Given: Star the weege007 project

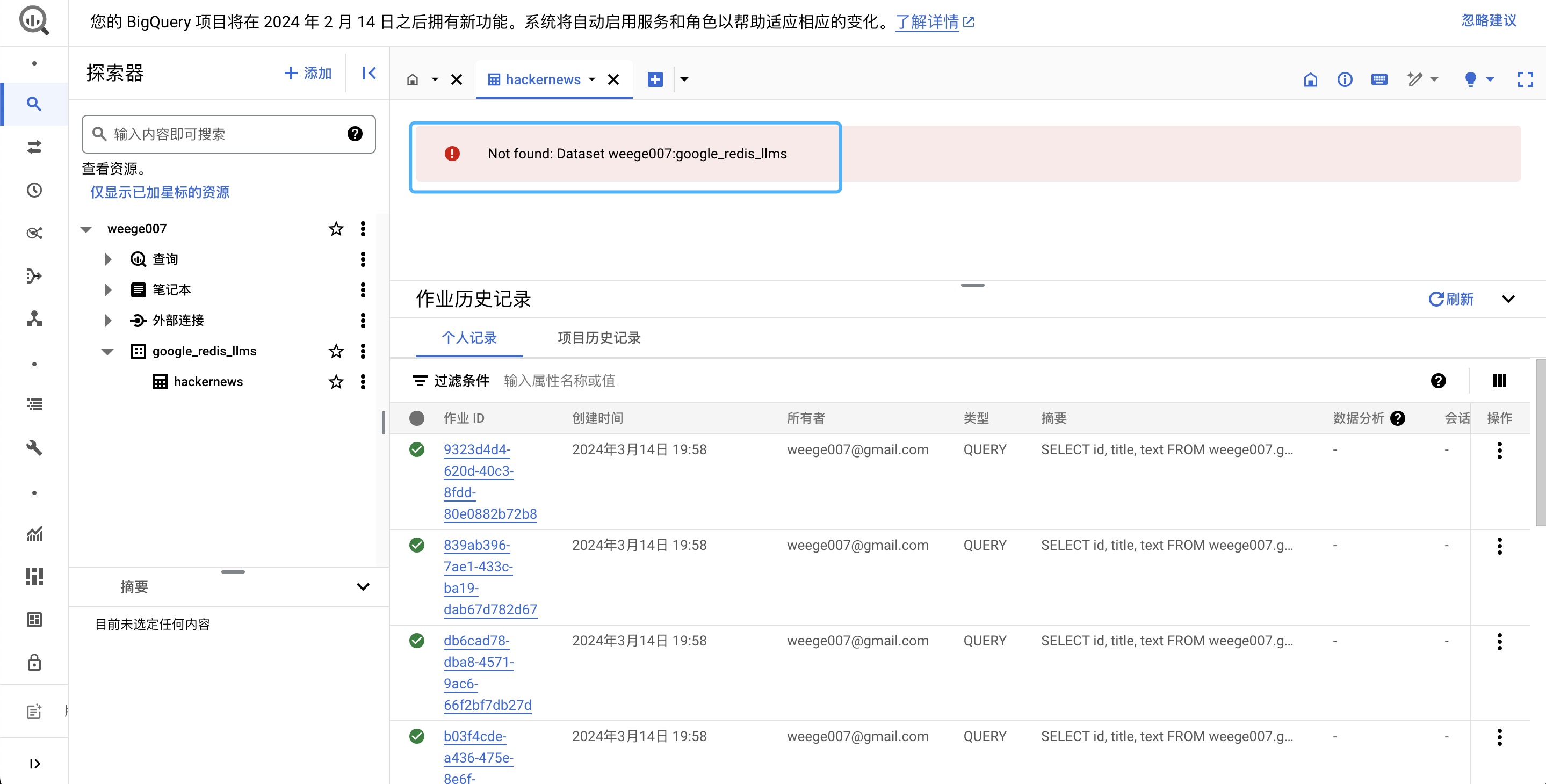Looking at the screenshot, I should tap(336, 229).
